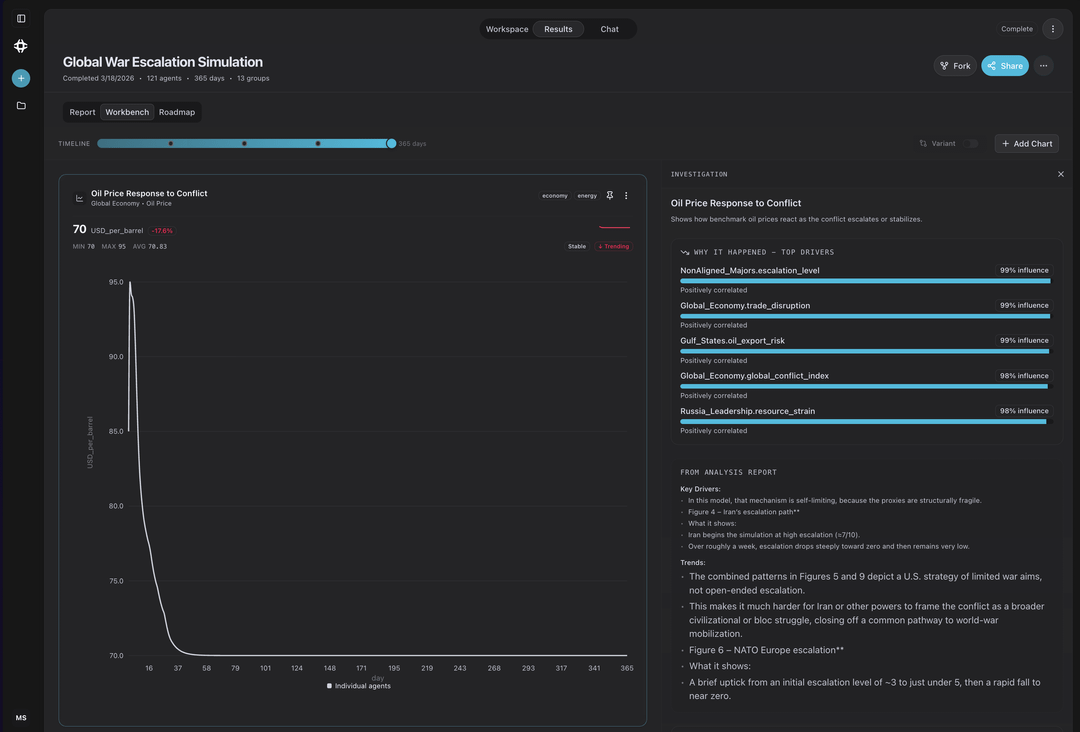Click the Add Chart button
This screenshot has height=732, width=1080.
(1026, 144)
